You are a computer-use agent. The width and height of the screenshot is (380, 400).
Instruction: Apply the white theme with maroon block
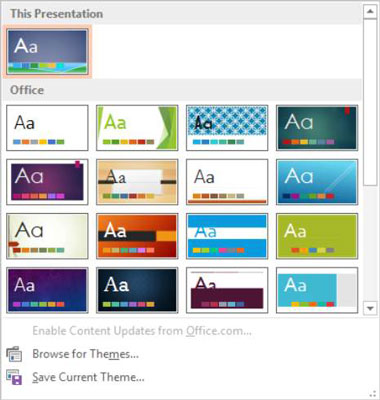coord(227,290)
